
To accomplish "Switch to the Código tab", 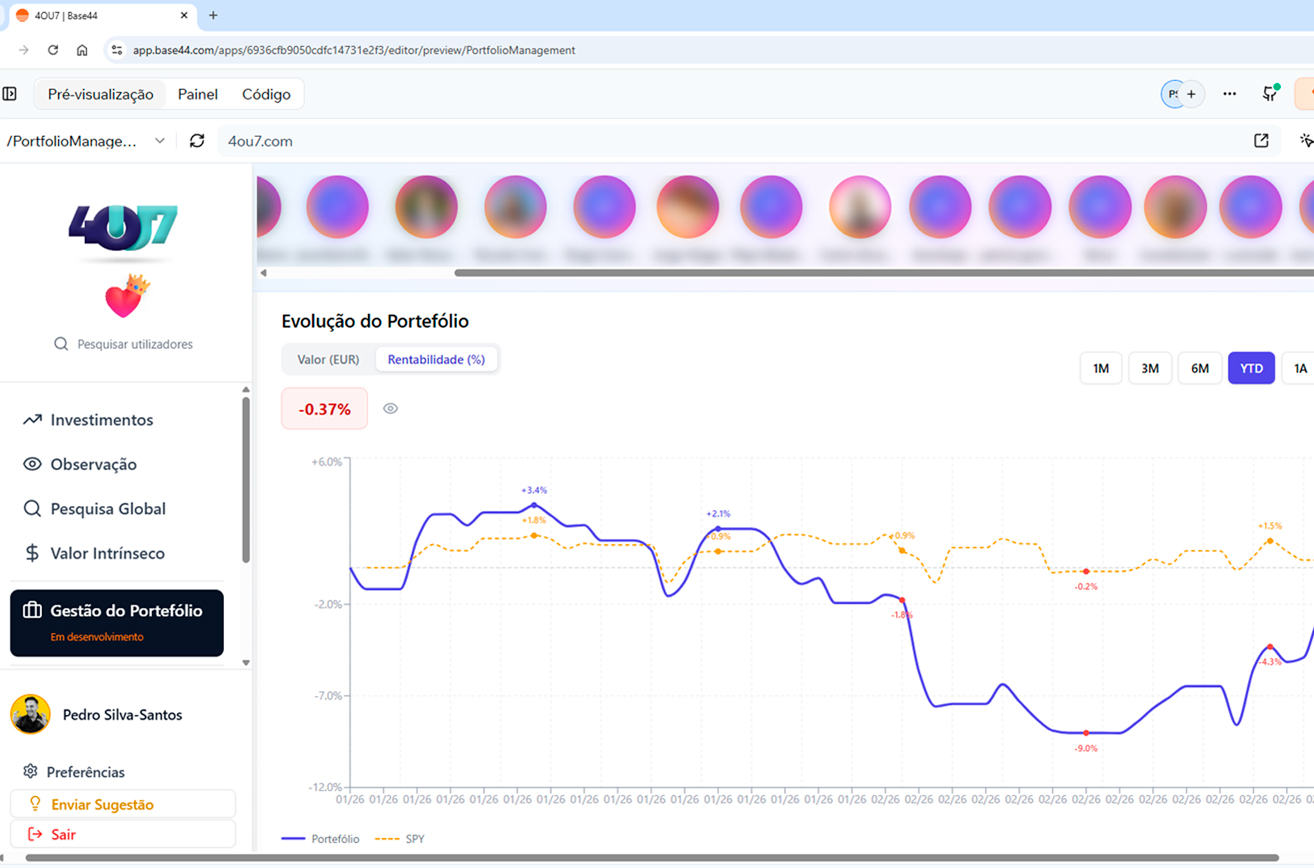I will tap(266, 94).
